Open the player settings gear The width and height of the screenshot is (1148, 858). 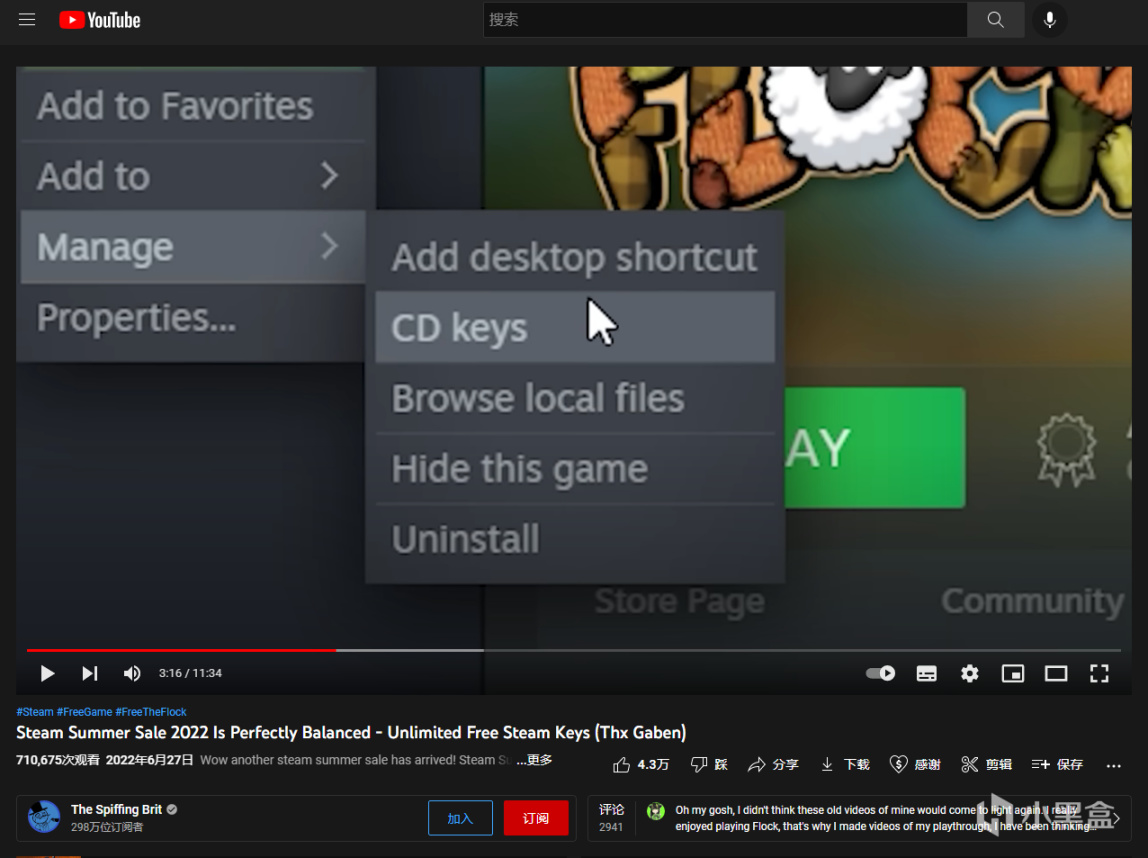pos(969,673)
